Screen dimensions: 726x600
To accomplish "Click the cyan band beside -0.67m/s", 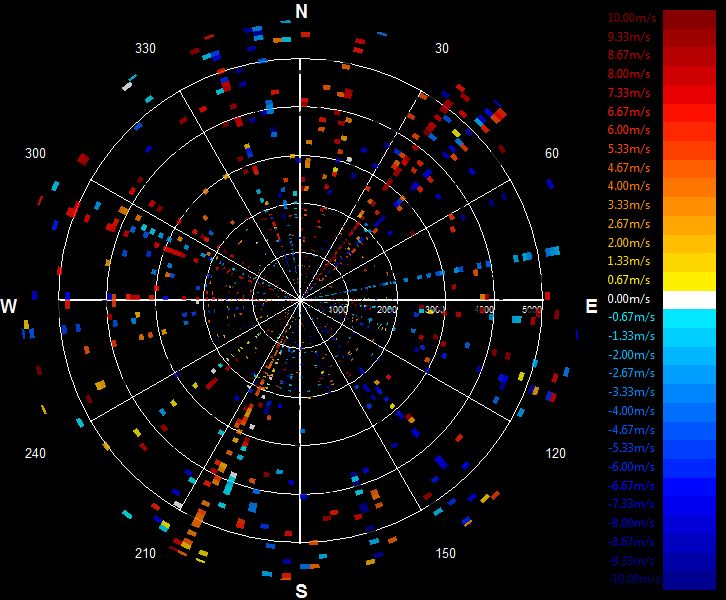I will click(x=689, y=319).
